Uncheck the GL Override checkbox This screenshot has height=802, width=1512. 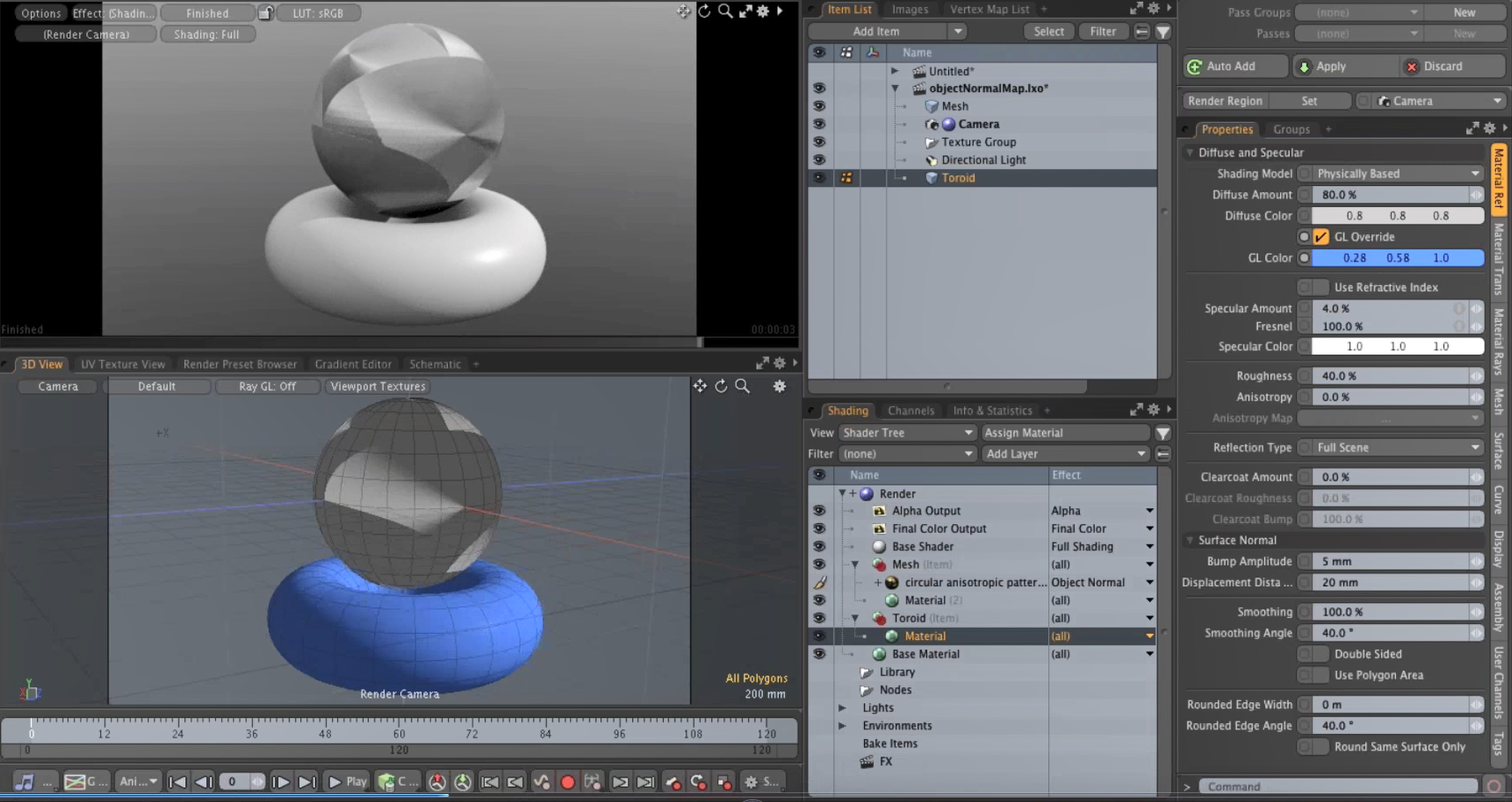click(x=1321, y=237)
